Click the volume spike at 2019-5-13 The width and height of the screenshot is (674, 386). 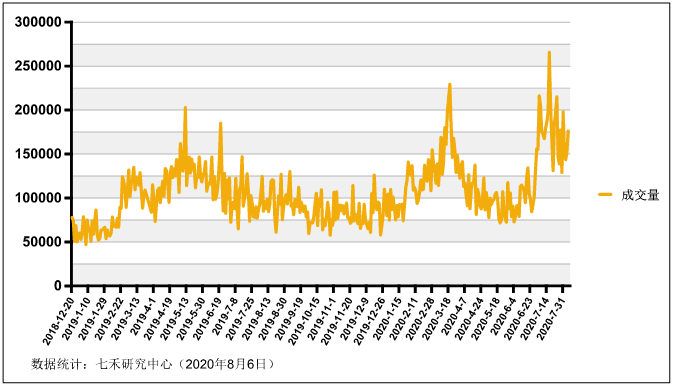coord(185,107)
